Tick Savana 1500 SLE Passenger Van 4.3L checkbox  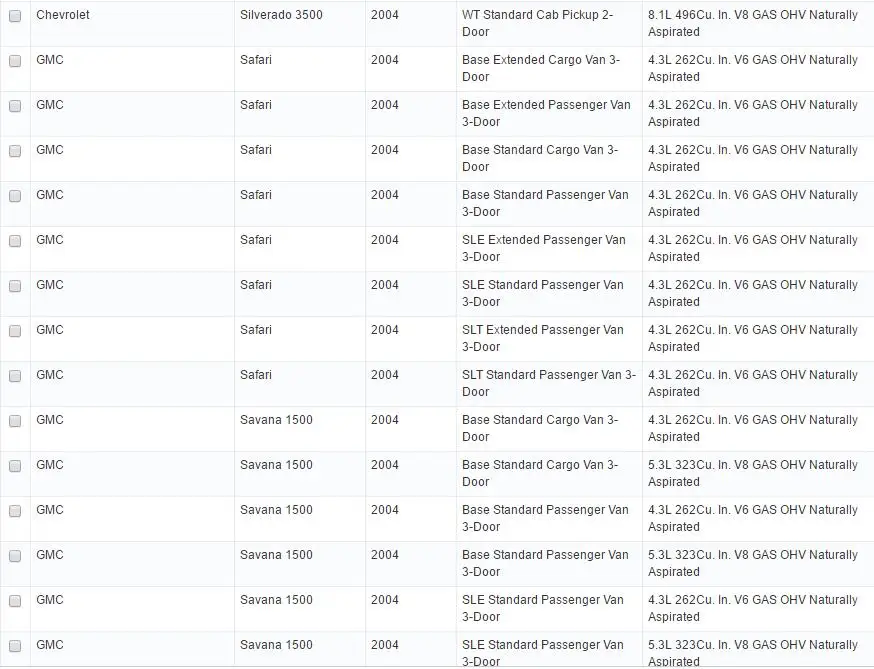pos(15,601)
